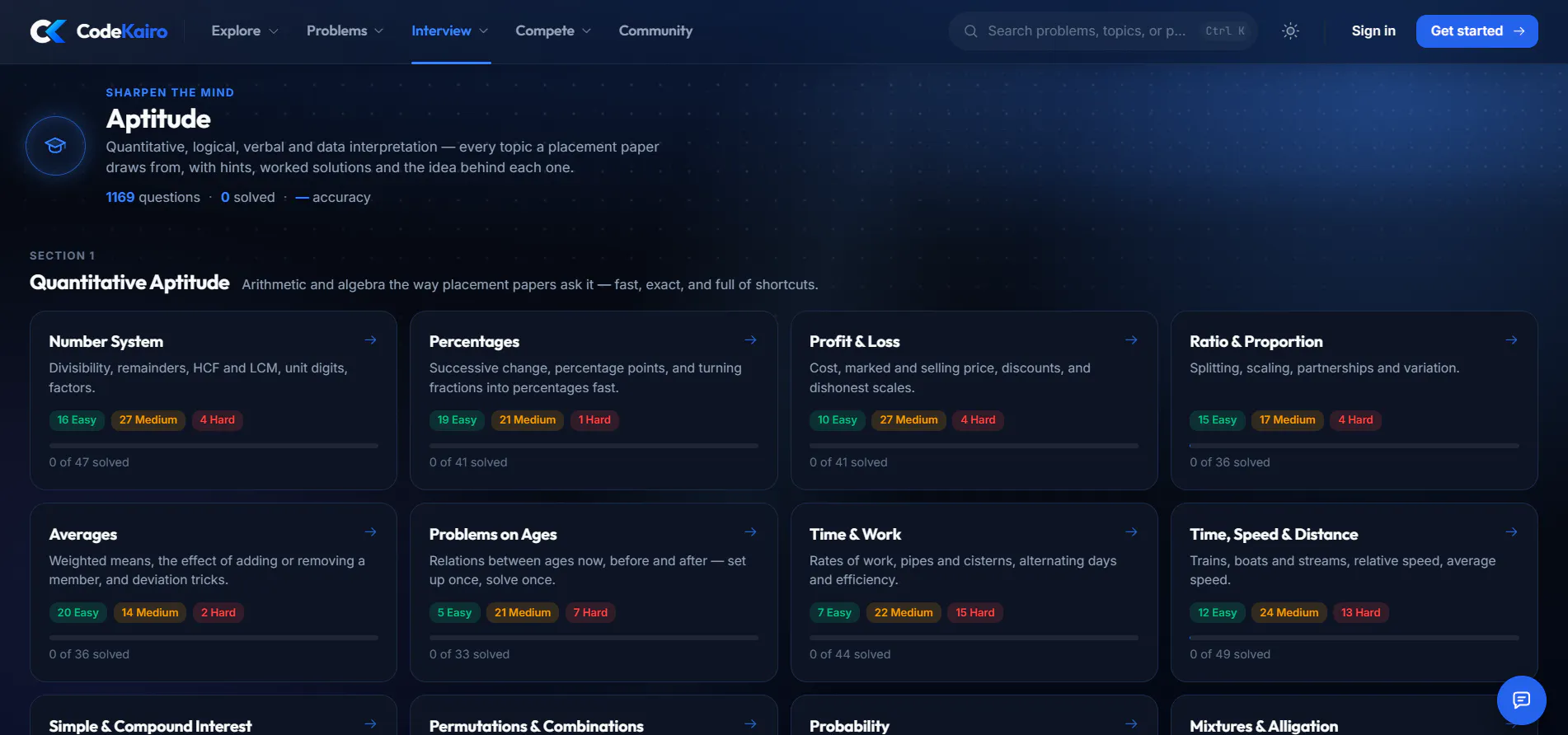Click Number System progress bar
The width and height of the screenshot is (1568, 735).
(x=214, y=446)
